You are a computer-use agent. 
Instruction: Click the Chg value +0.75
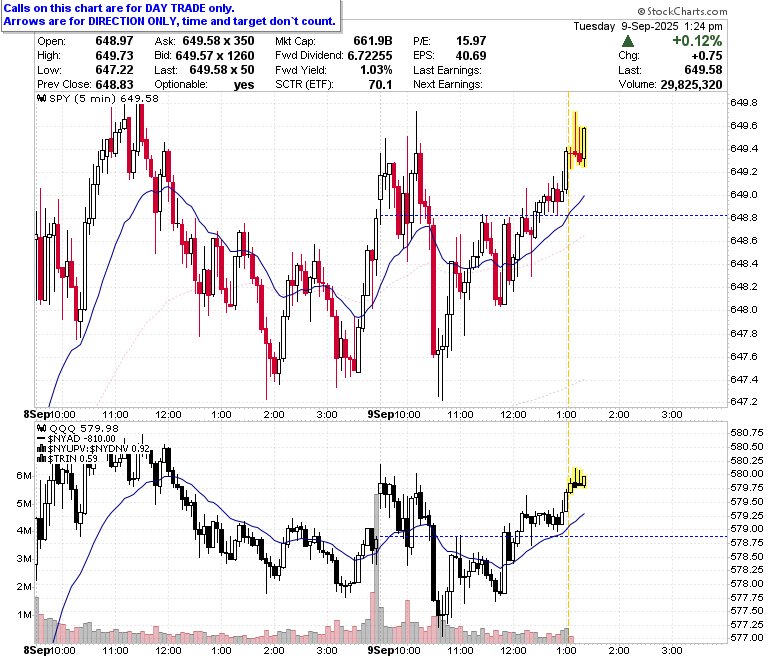coord(706,55)
